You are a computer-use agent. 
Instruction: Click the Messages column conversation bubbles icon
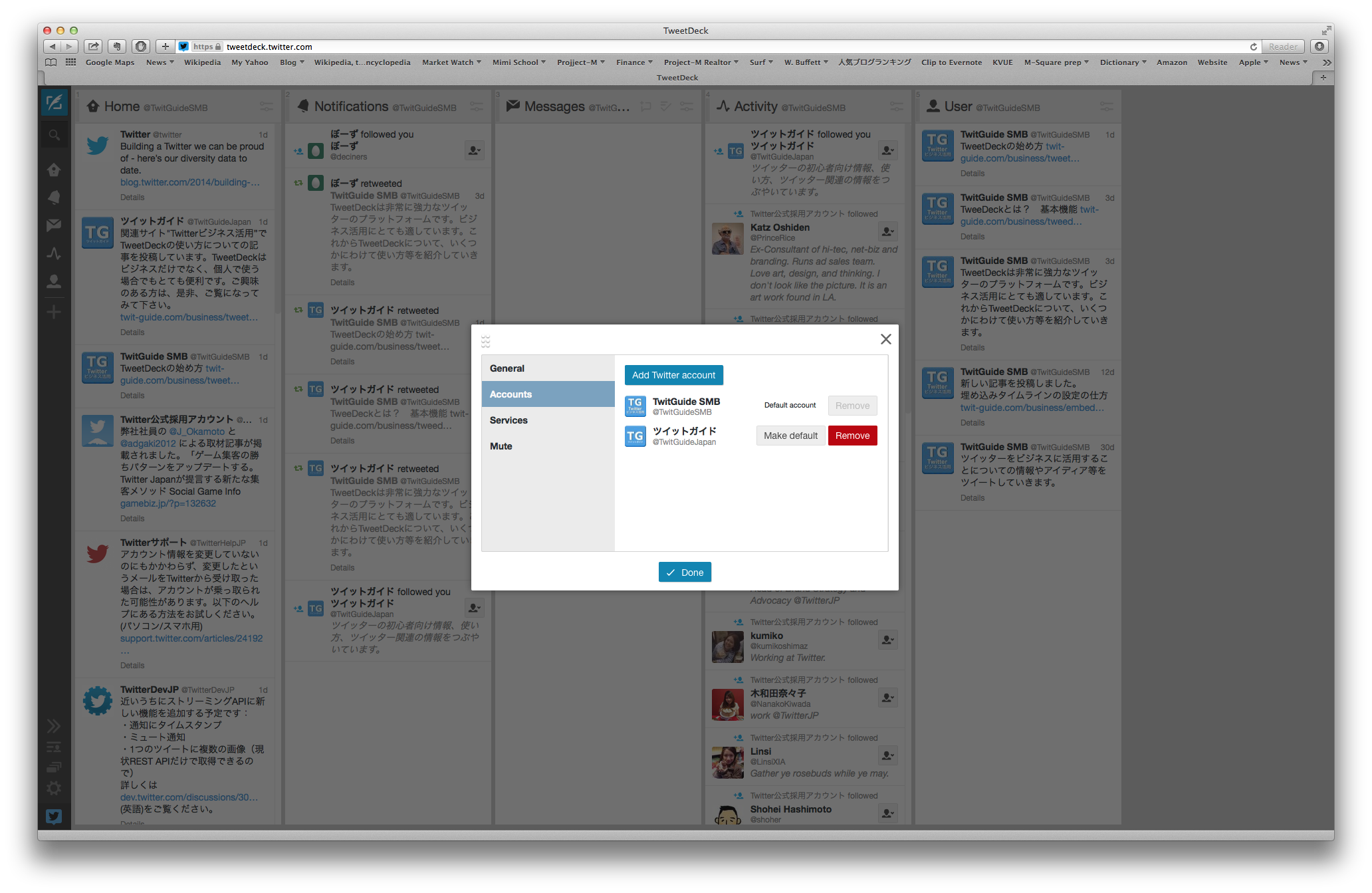click(645, 106)
